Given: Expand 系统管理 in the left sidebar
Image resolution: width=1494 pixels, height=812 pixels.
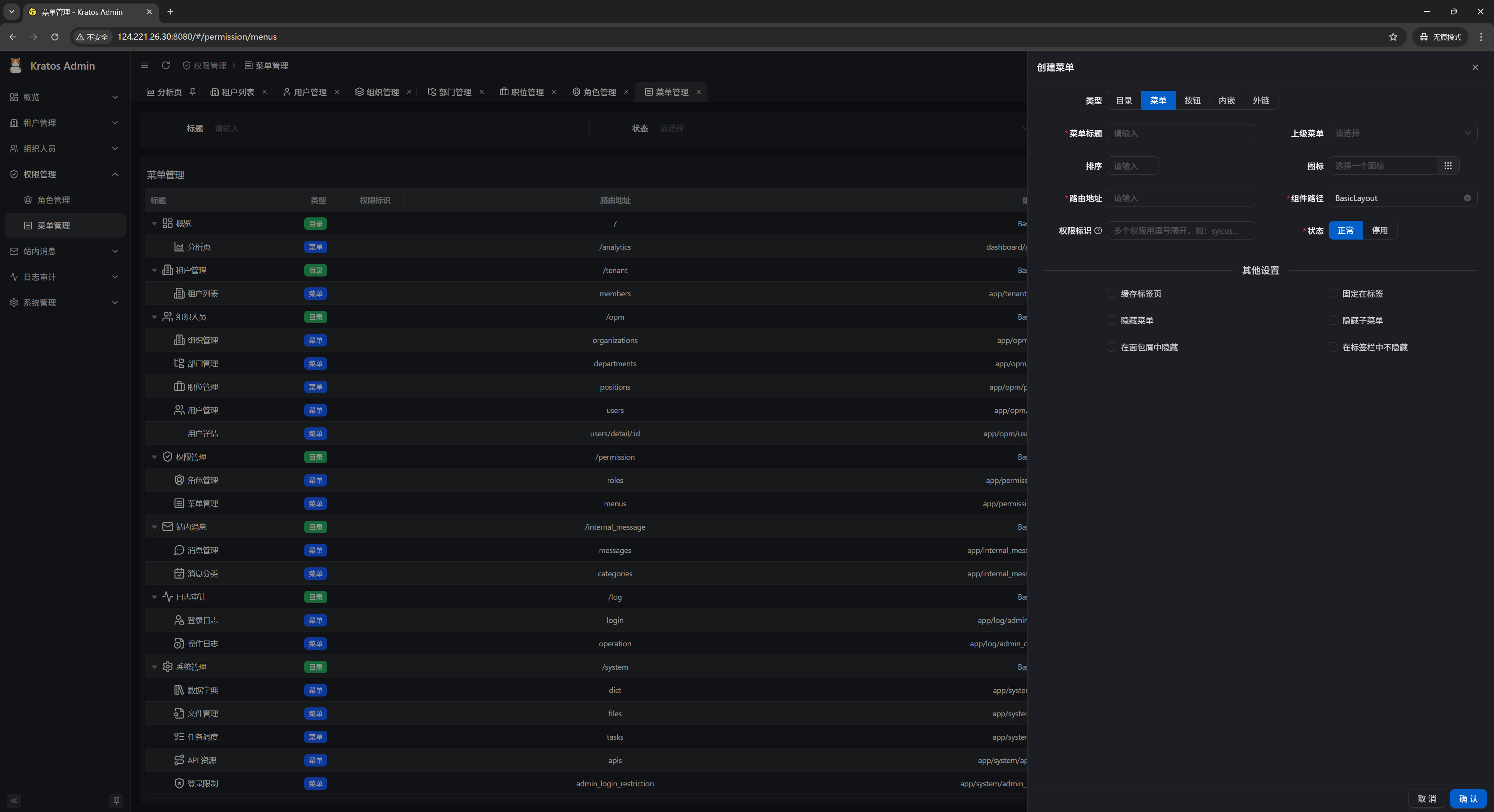Looking at the screenshot, I should pos(64,303).
